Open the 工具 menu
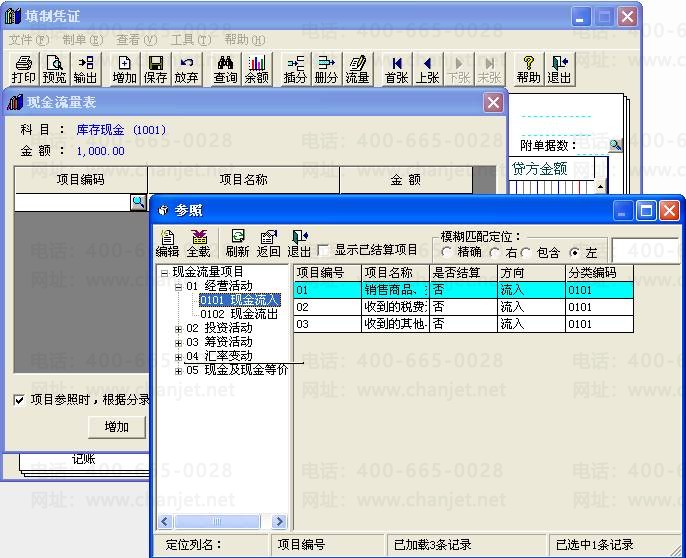 pyautogui.click(x=190, y=40)
